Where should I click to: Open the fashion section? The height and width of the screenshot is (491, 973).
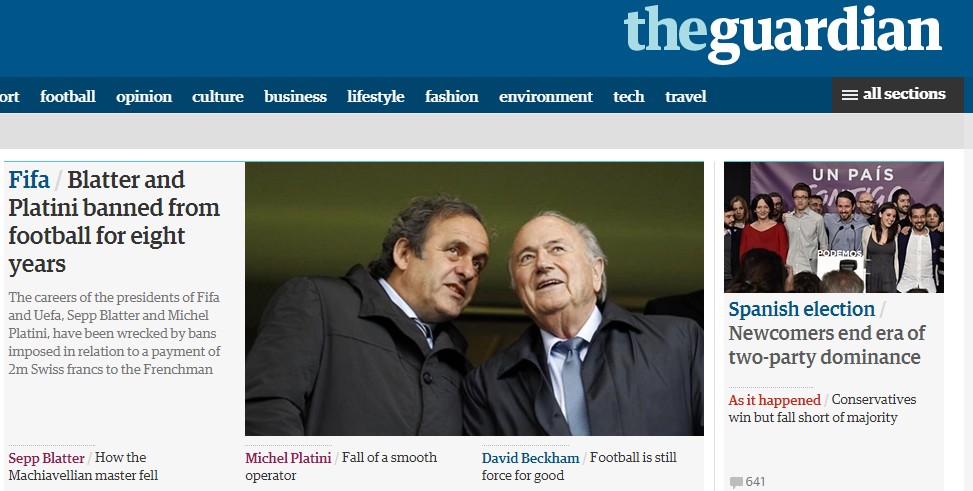click(x=452, y=96)
